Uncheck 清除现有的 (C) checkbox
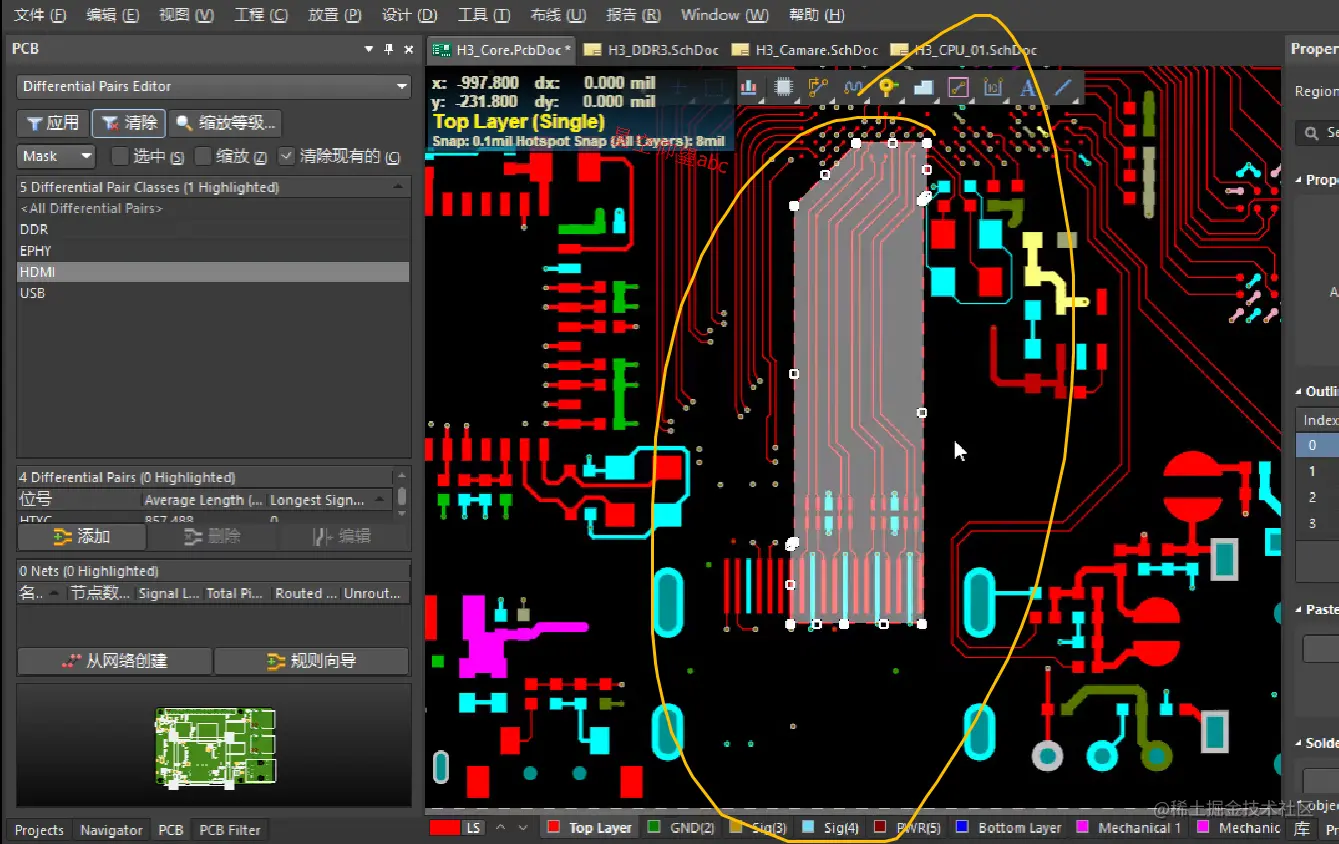 pyautogui.click(x=287, y=156)
